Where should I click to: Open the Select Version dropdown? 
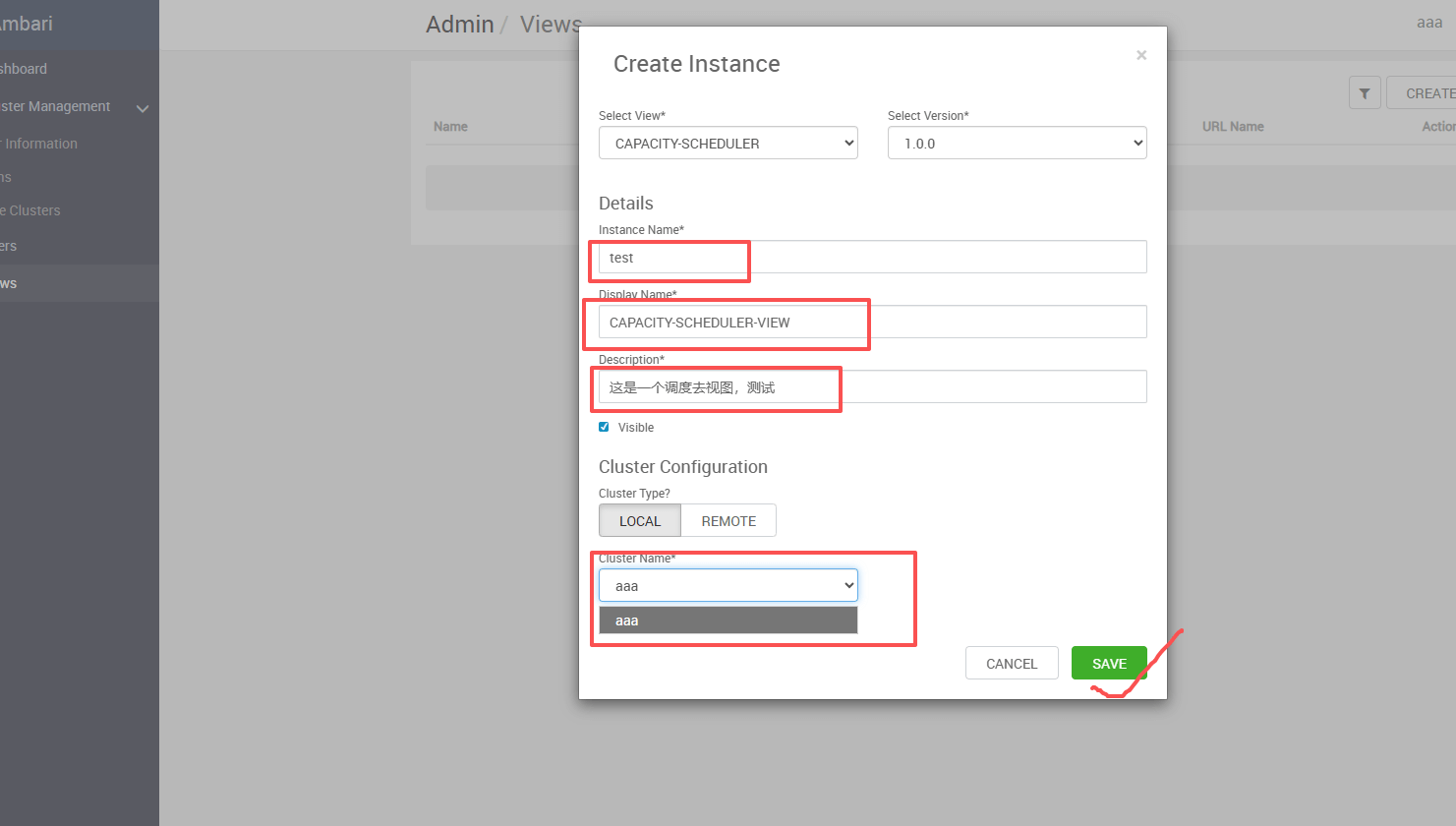(1018, 143)
